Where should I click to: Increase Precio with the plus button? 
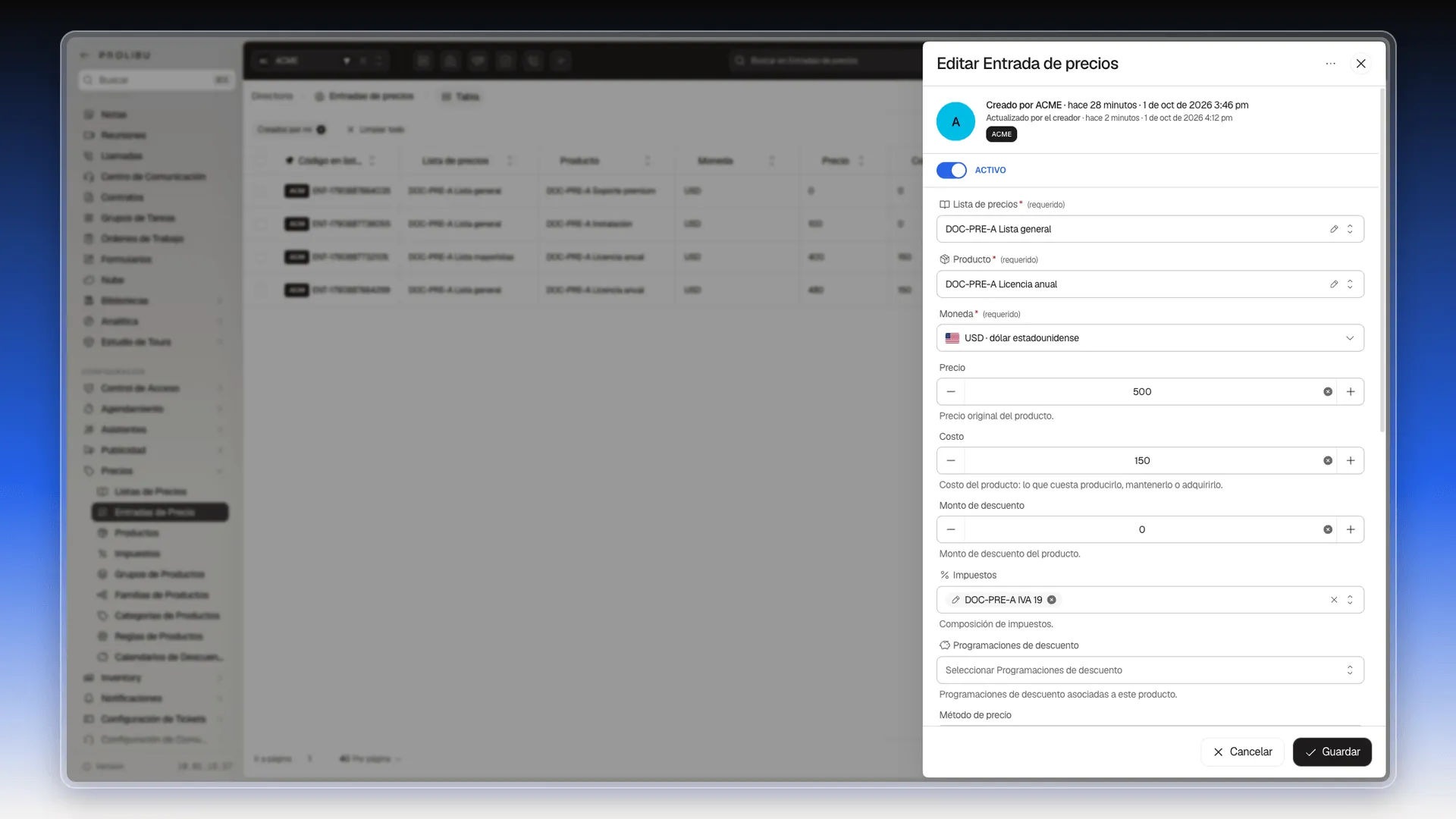click(x=1351, y=392)
